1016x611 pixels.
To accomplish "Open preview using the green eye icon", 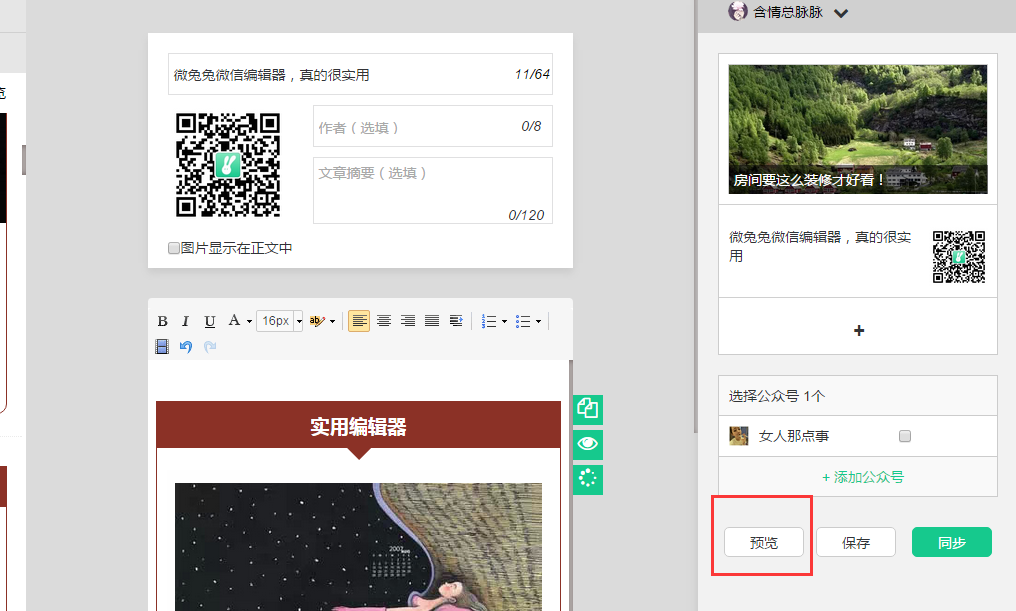I will pyautogui.click(x=588, y=444).
